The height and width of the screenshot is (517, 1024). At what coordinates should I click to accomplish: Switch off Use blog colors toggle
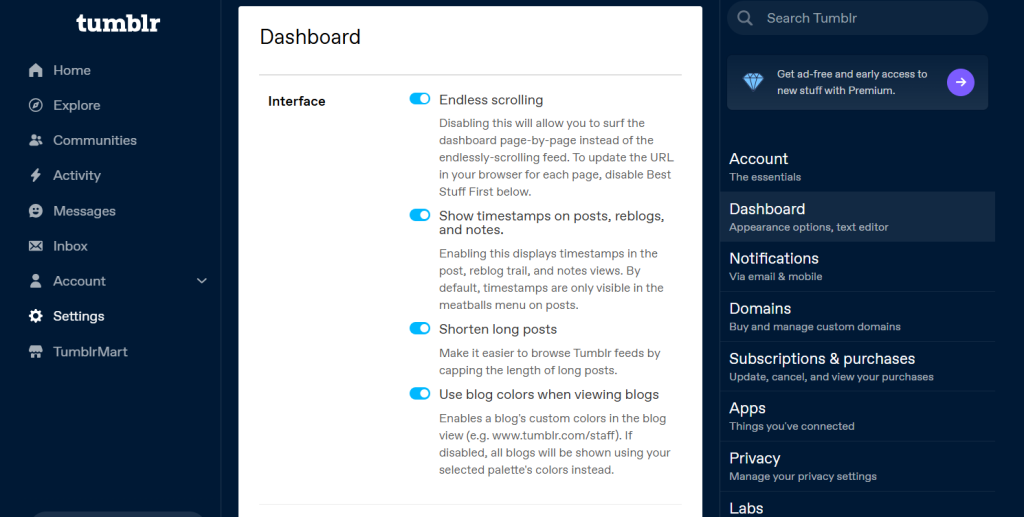[x=420, y=394]
